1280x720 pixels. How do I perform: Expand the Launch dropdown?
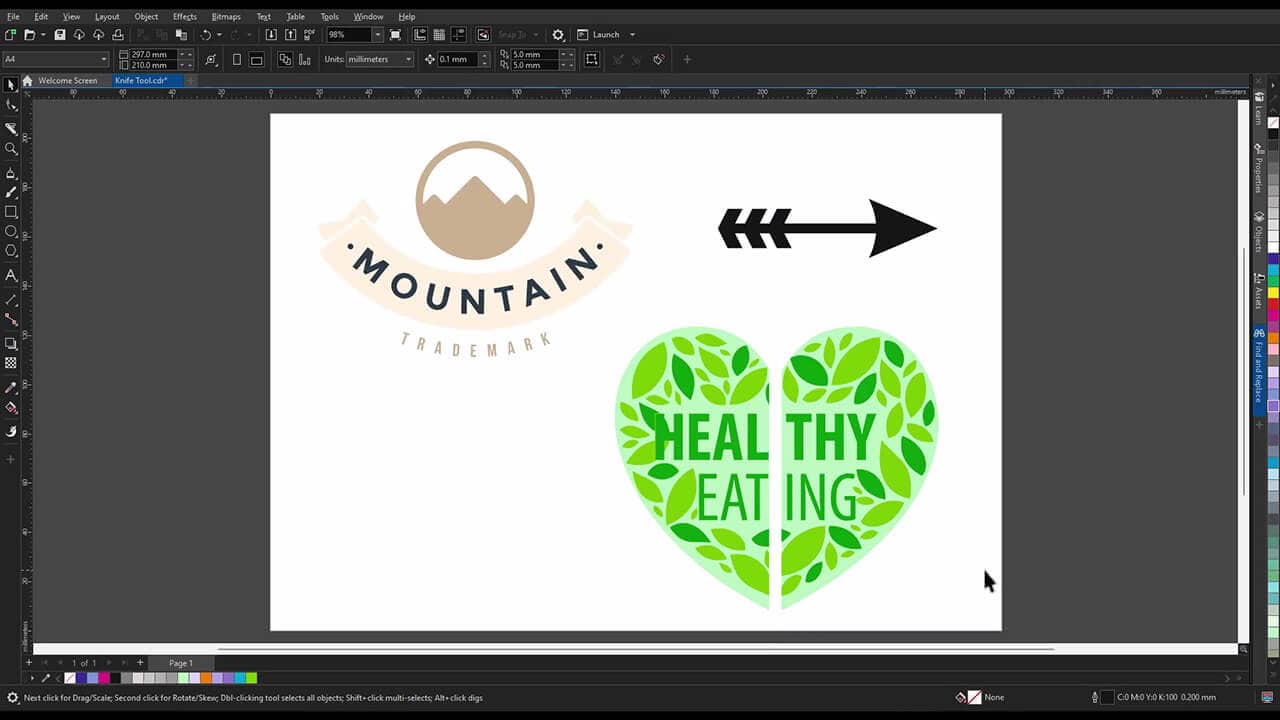[633, 34]
